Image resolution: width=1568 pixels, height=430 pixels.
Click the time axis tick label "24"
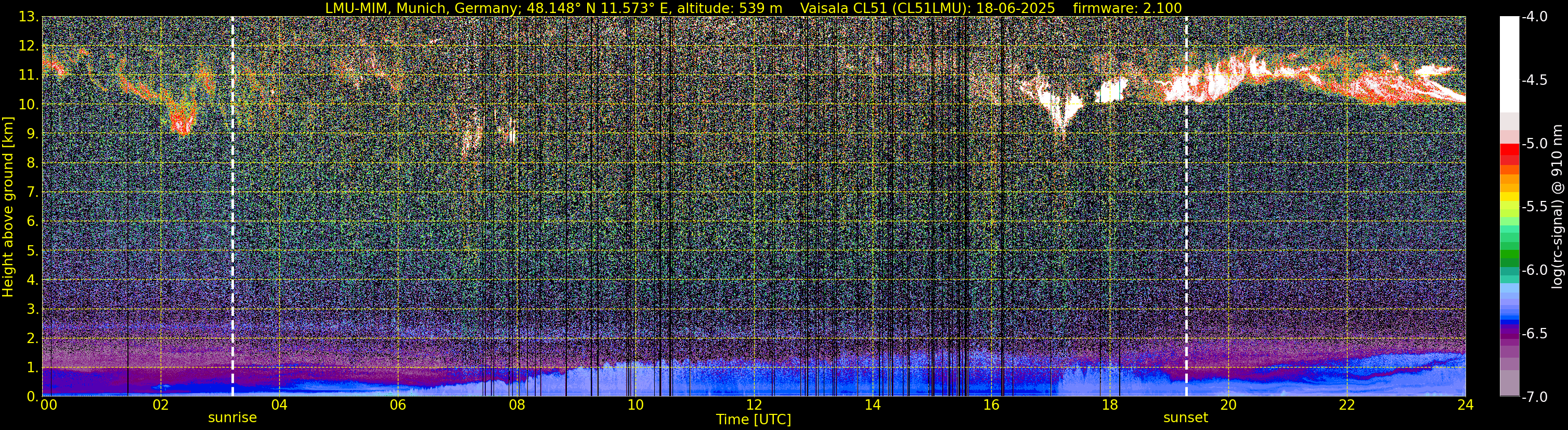tap(1465, 405)
